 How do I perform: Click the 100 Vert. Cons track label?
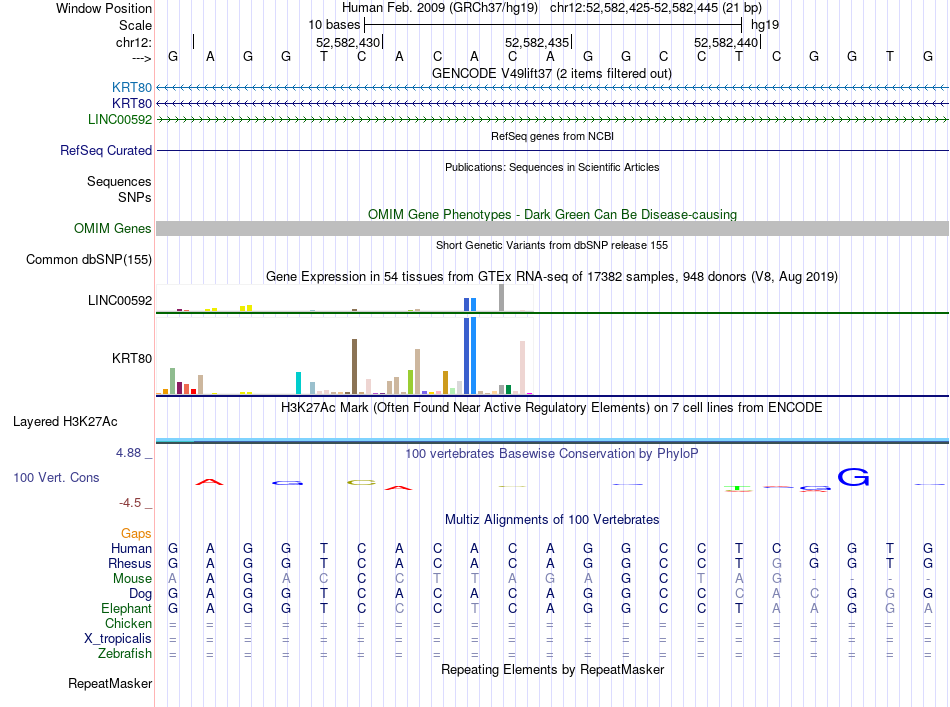56,477
